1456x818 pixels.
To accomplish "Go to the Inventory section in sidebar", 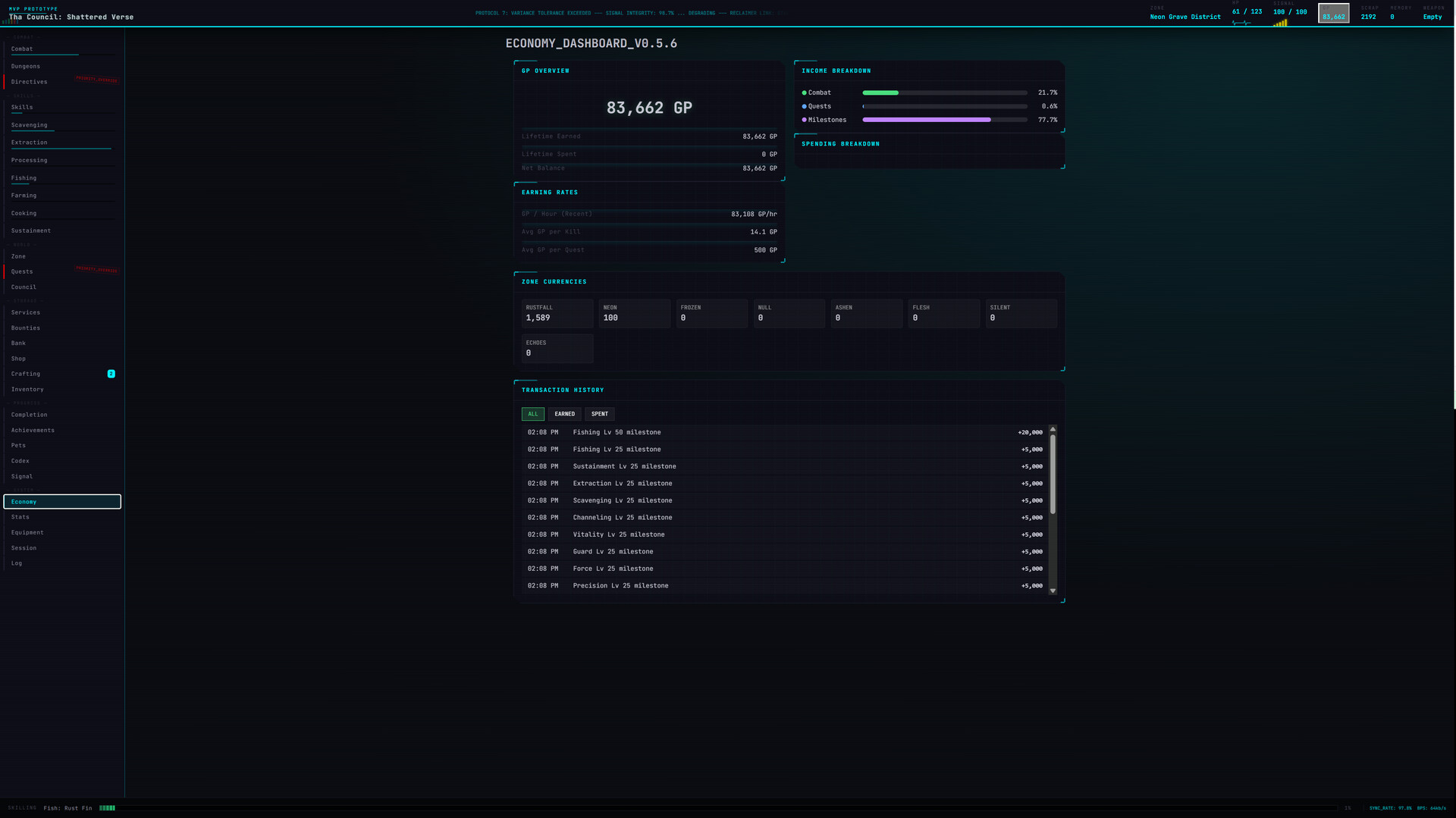I will (27, 390).
